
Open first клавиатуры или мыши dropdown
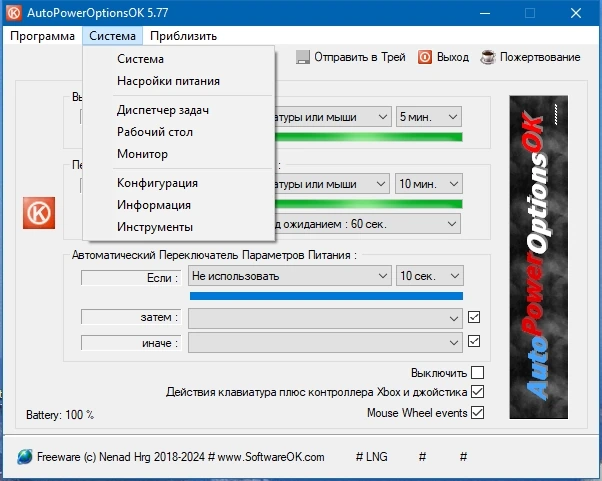tap(333, 117)
